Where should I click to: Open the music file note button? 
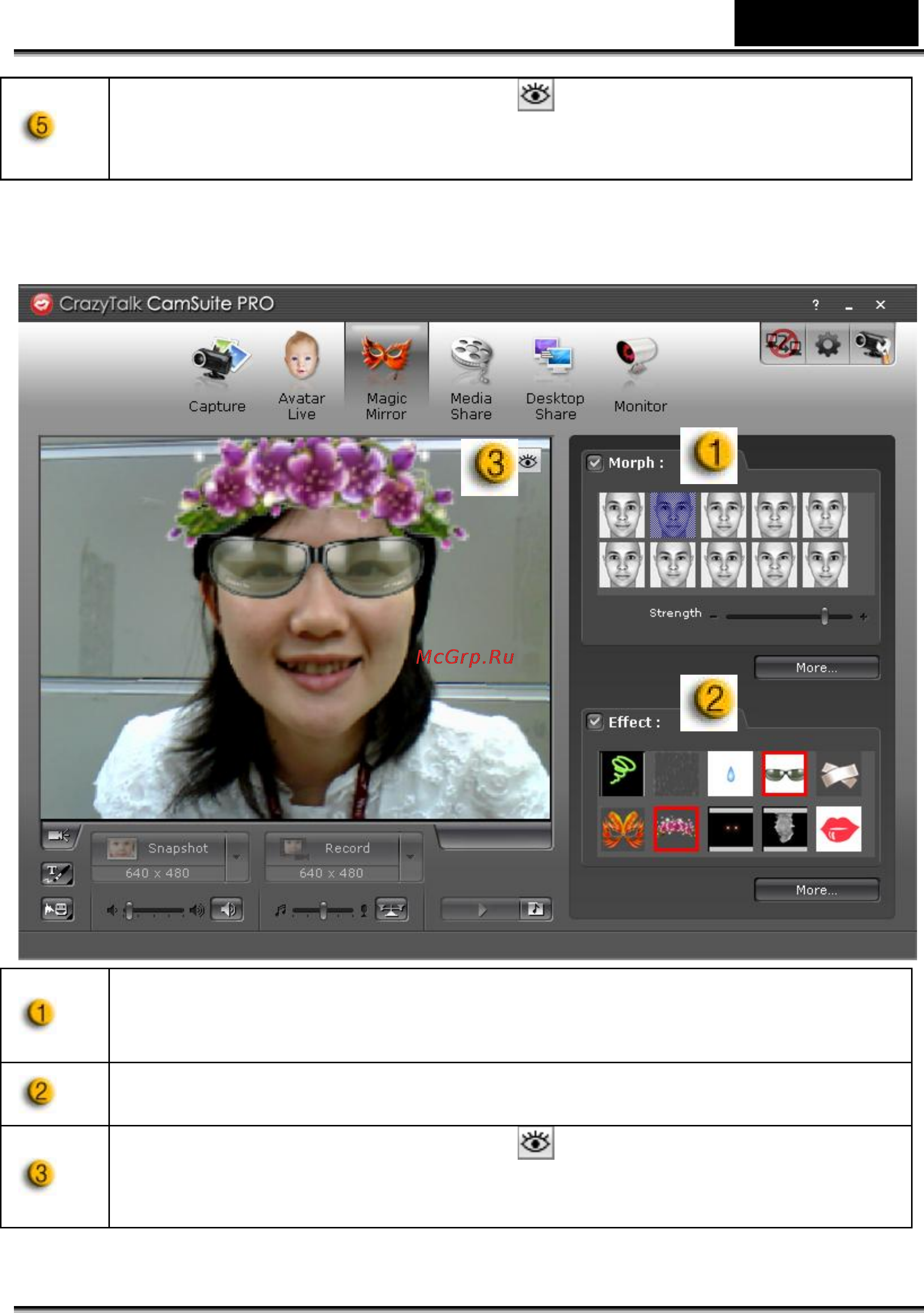[x=536, y=909]
